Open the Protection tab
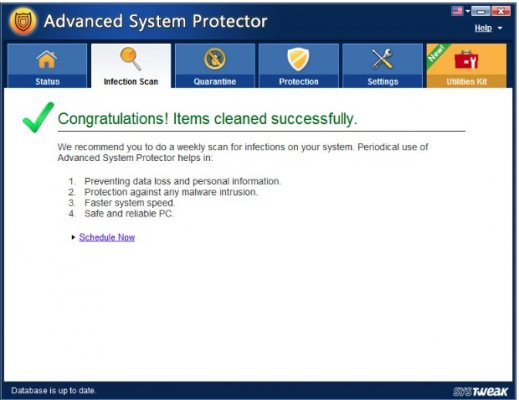This screenshot has height=400, width=519. (299, 66)
